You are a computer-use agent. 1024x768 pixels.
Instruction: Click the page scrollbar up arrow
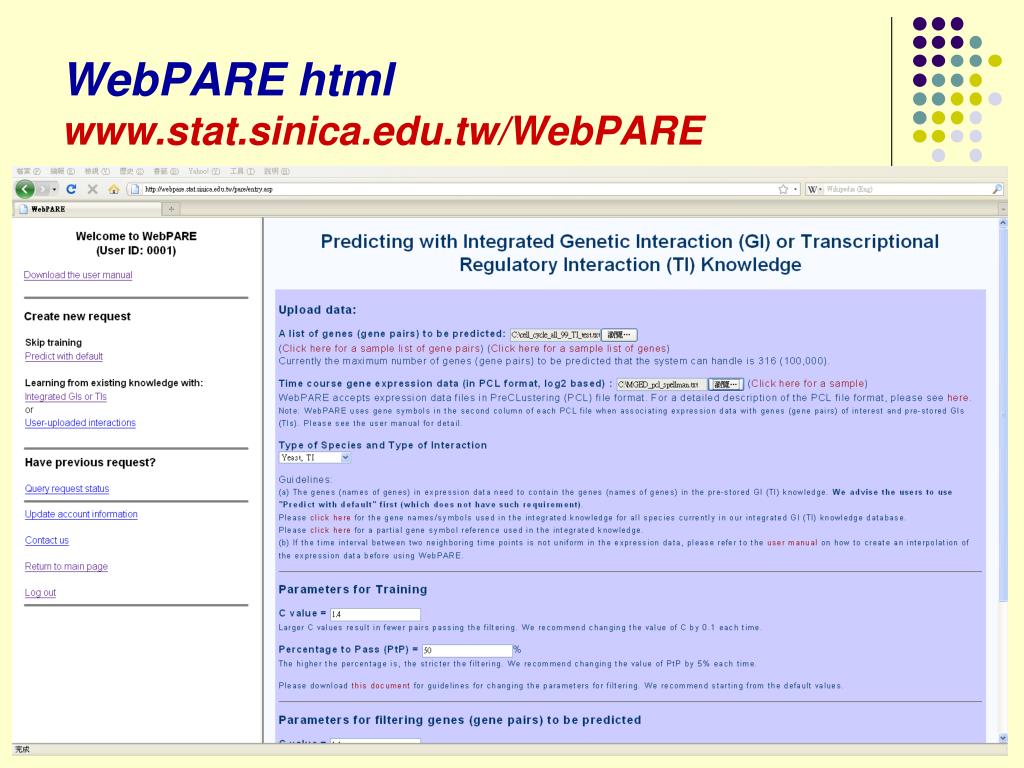point(1003,223)
